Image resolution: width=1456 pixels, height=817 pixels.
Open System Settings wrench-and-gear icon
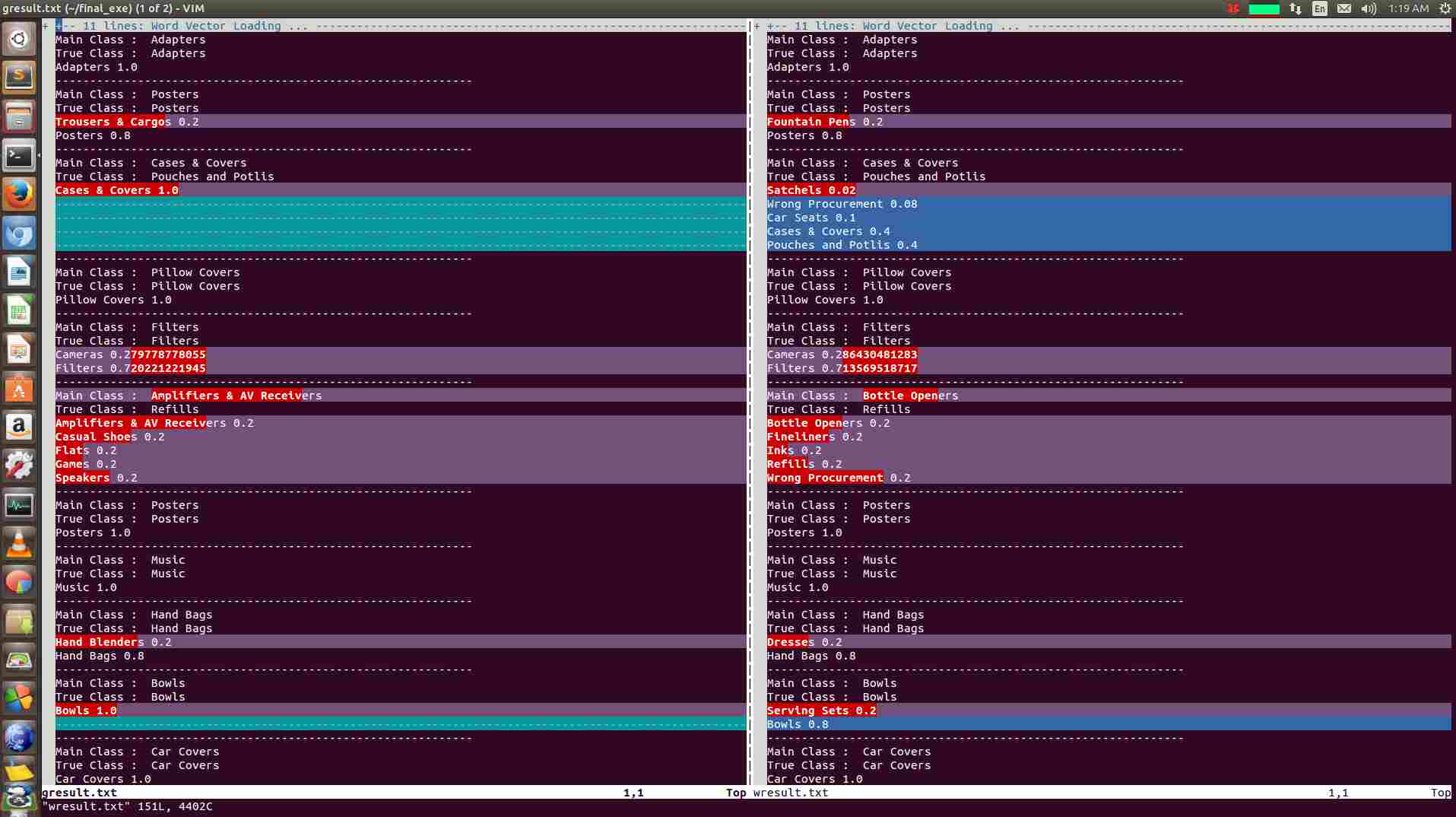coord(19,466)
